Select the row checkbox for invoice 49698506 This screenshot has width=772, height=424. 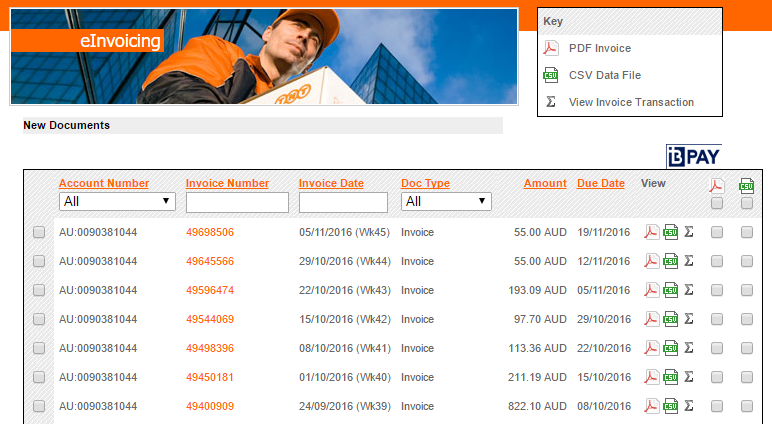tap(39, 232)
